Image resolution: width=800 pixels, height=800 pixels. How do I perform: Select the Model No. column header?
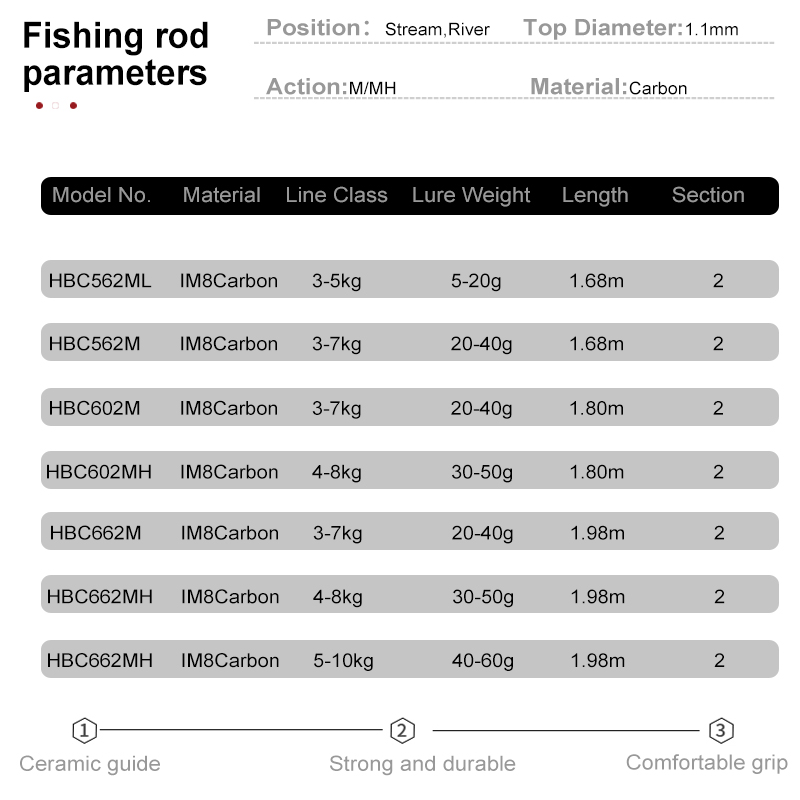(x=102, y=195)
